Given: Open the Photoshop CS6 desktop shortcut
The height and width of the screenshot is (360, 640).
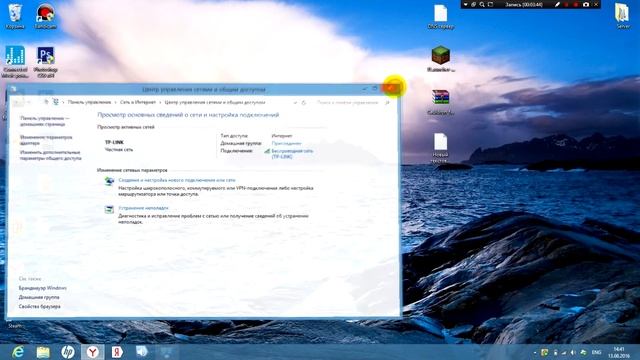Looking at the screenshot, I should click(x=45, y=62).
